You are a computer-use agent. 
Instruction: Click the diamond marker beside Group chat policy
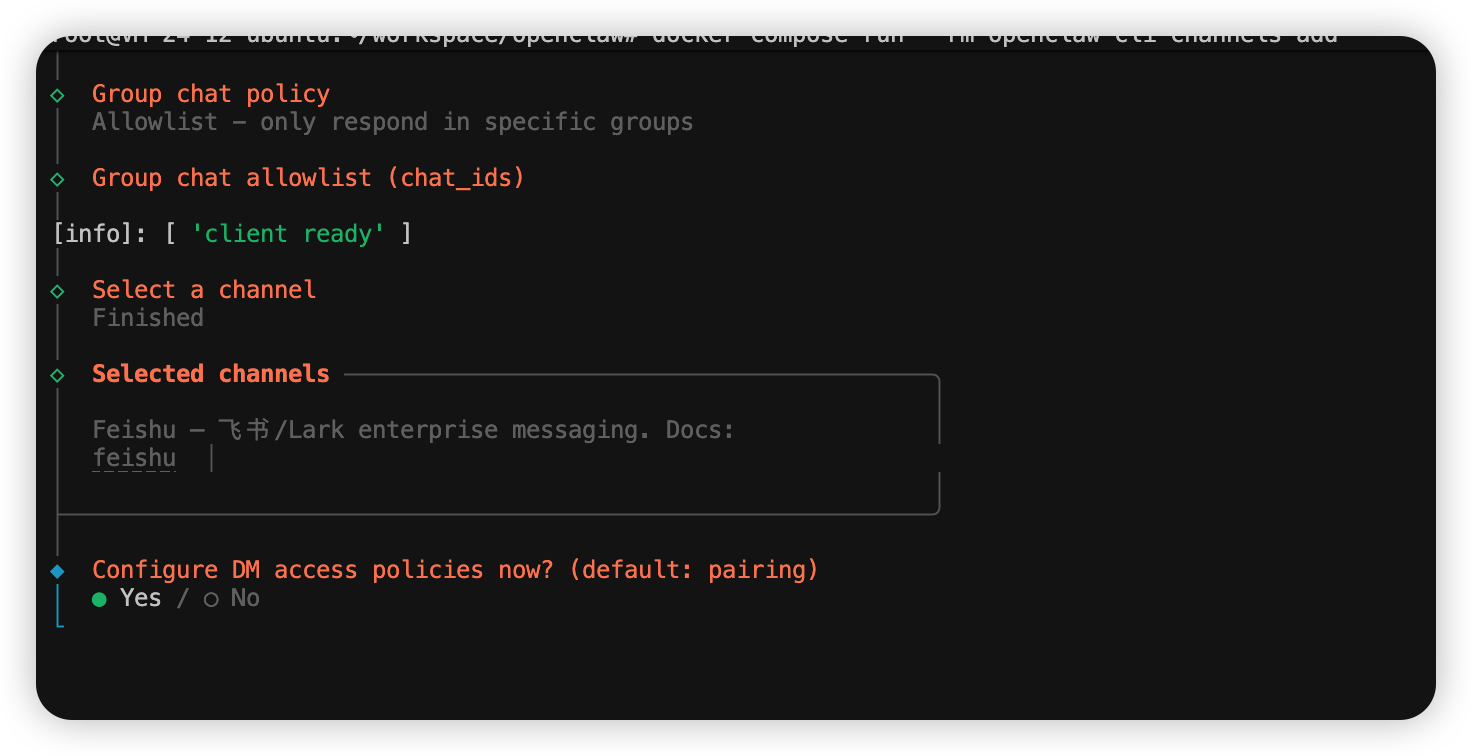pos(57,95)
